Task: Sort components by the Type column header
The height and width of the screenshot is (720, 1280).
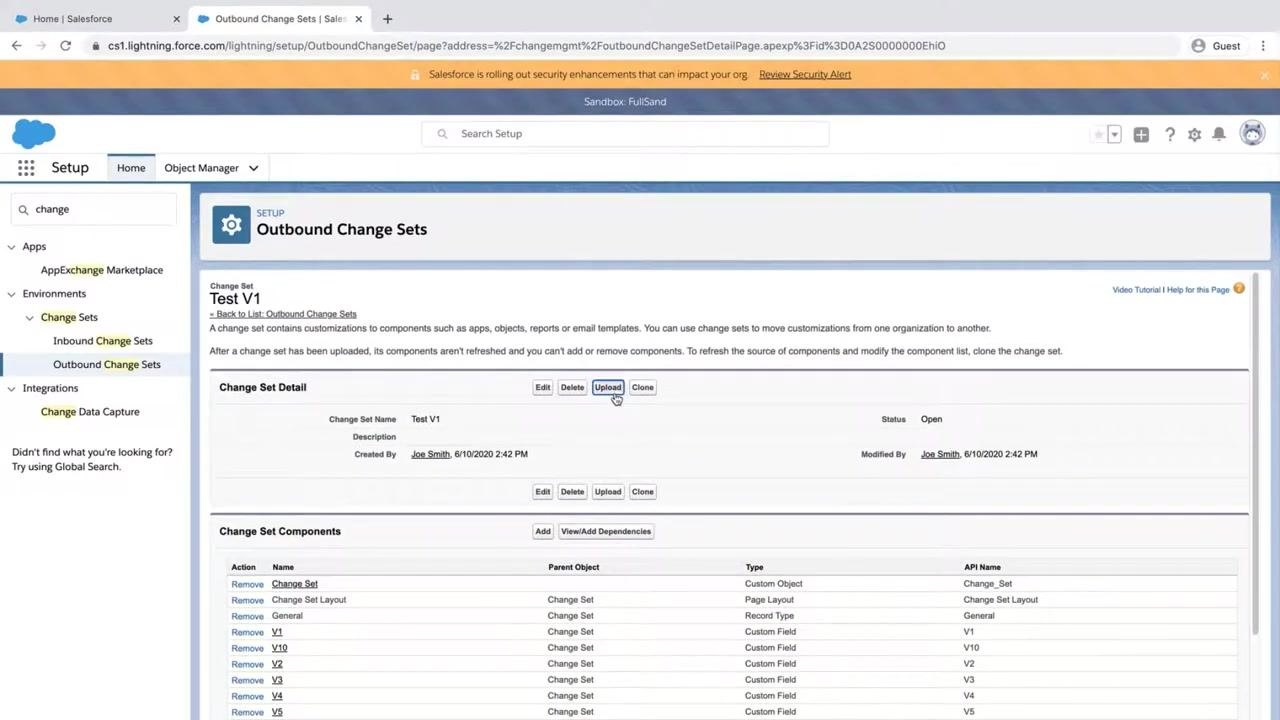Action: [754, 567]
